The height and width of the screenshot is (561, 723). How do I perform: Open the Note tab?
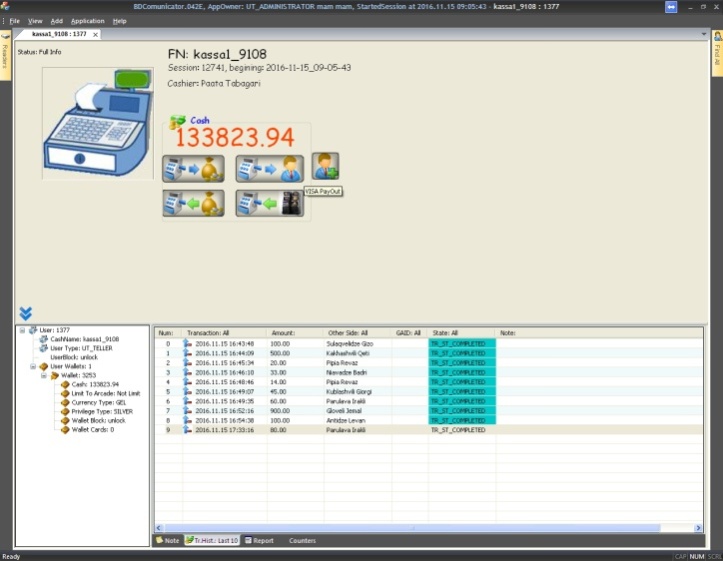tap(167, 540)
